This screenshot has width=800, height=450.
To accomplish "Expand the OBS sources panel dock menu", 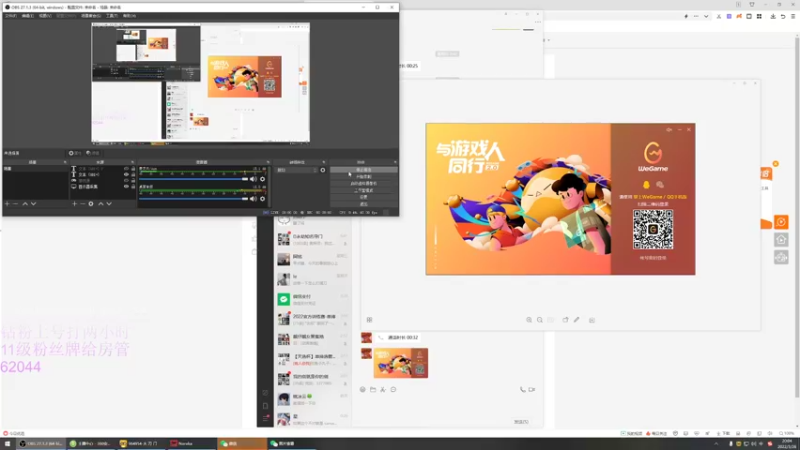I will [132, 162].
